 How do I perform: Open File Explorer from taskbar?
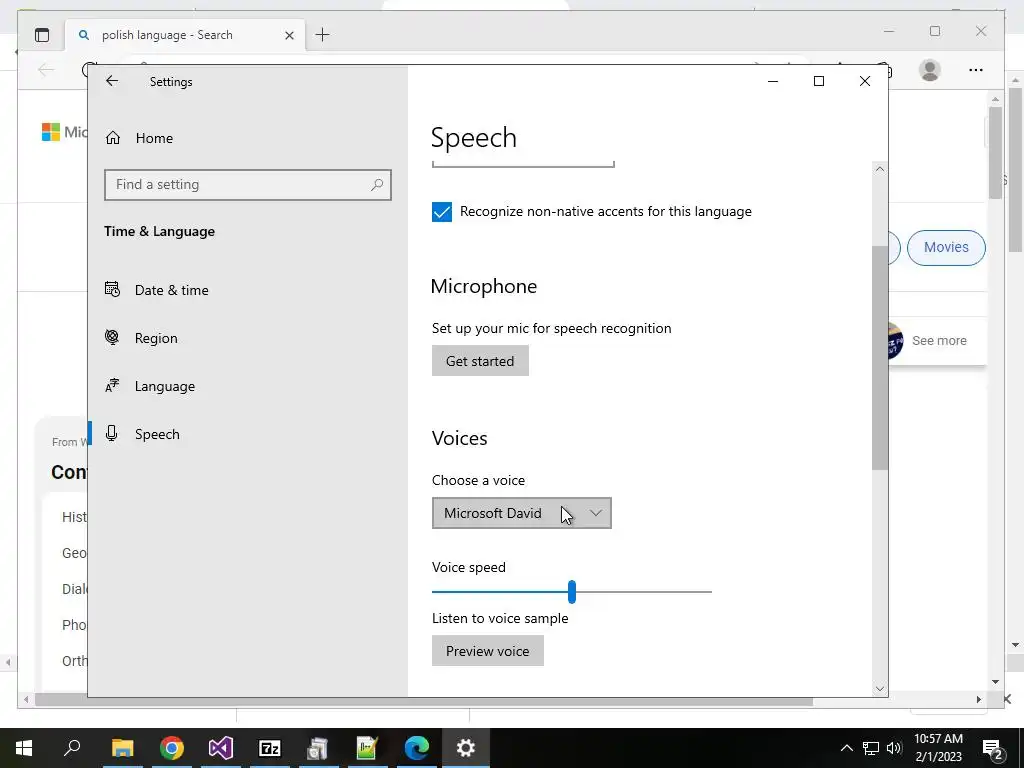(x=122, y=748)
